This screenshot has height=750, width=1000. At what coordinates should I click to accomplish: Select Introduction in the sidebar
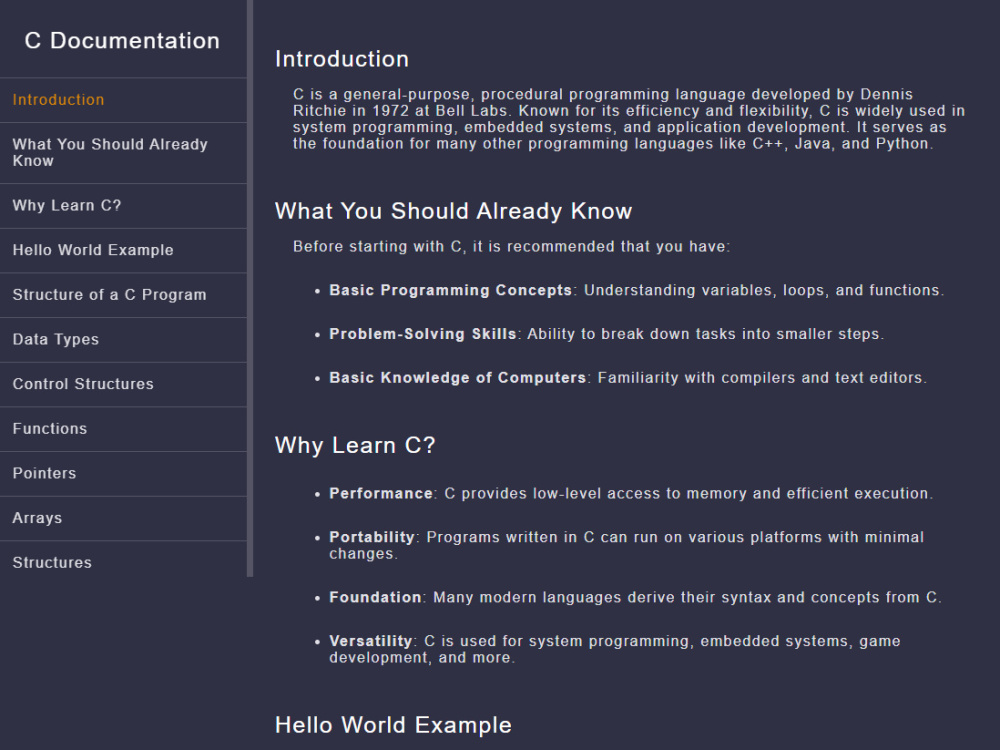click(58, 100)
